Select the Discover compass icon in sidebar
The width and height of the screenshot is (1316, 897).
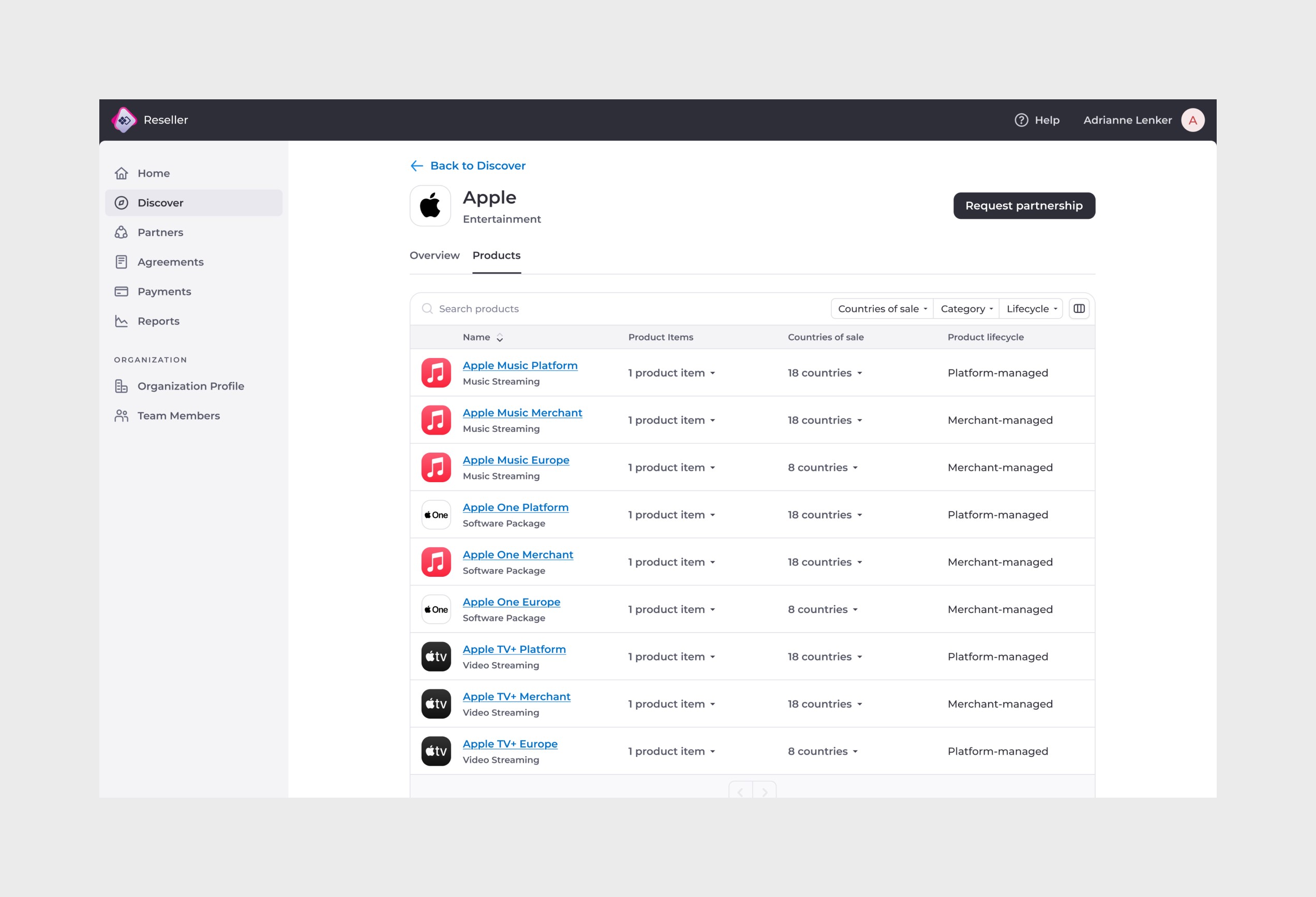pos(122,203)
